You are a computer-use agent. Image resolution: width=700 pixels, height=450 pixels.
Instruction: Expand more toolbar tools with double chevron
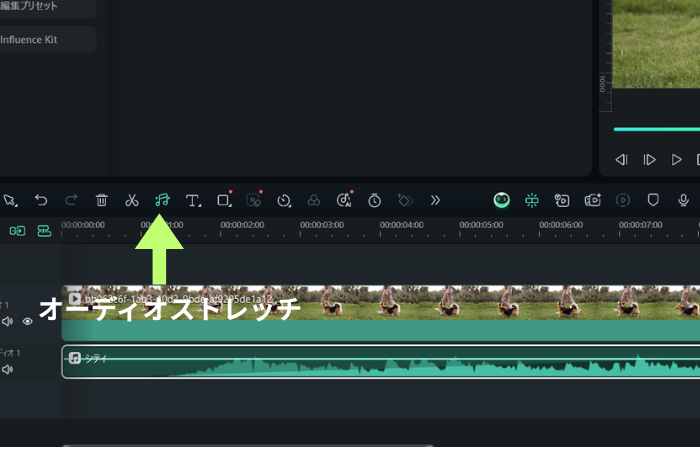point(435,200)
